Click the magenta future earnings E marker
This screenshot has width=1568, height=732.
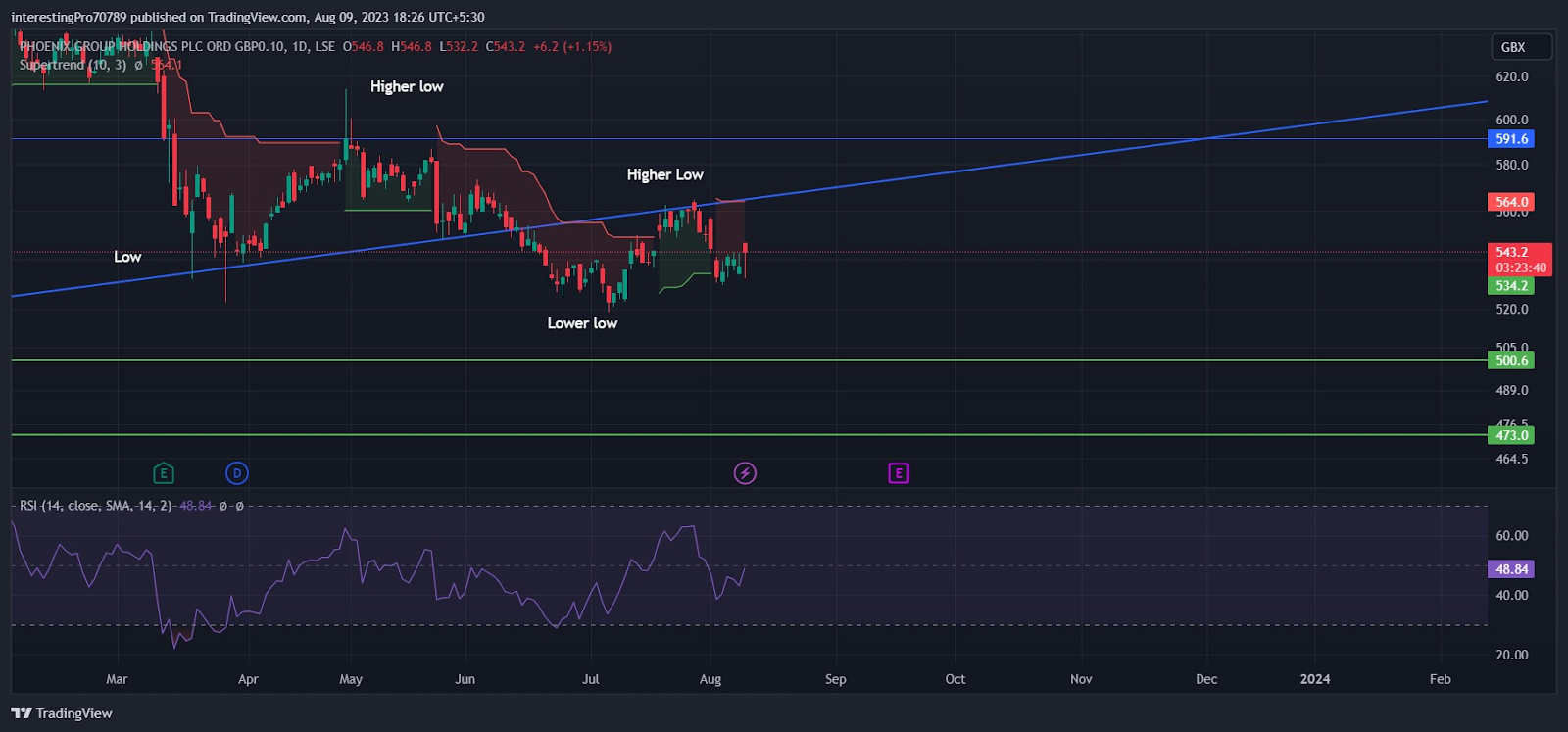(899, 473)
